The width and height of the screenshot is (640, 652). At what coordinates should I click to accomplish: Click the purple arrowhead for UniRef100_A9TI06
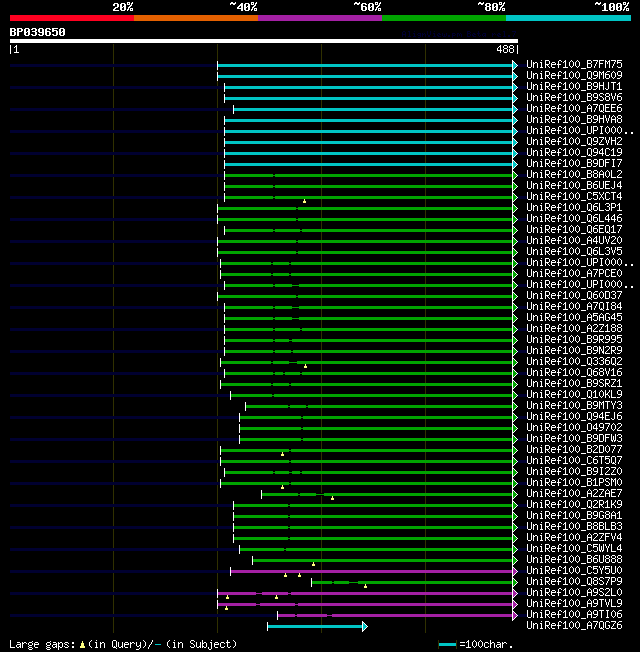tap(515, 616)
